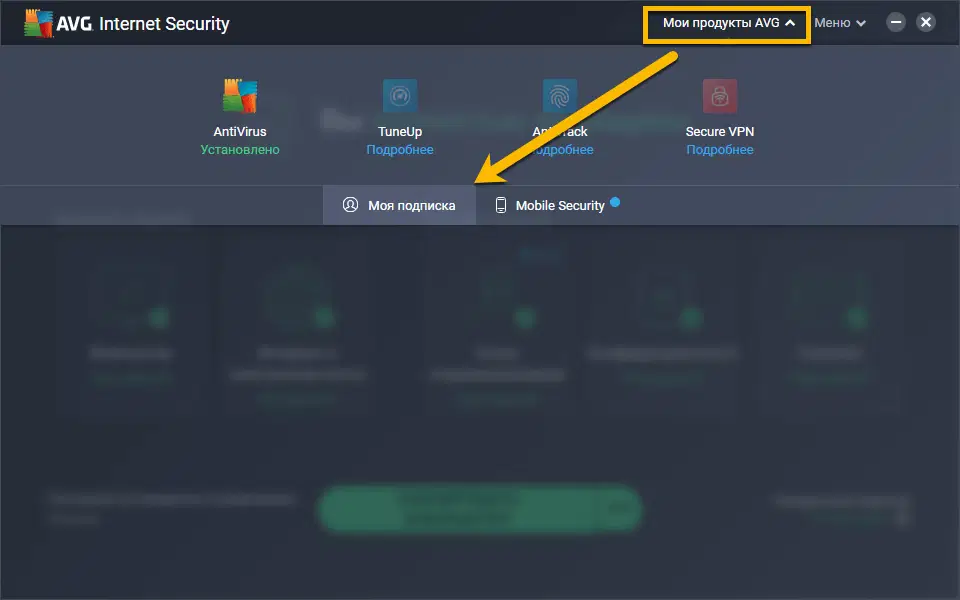
Task: Click the person icon on Моя подписка tab
Action: [350, 205]
